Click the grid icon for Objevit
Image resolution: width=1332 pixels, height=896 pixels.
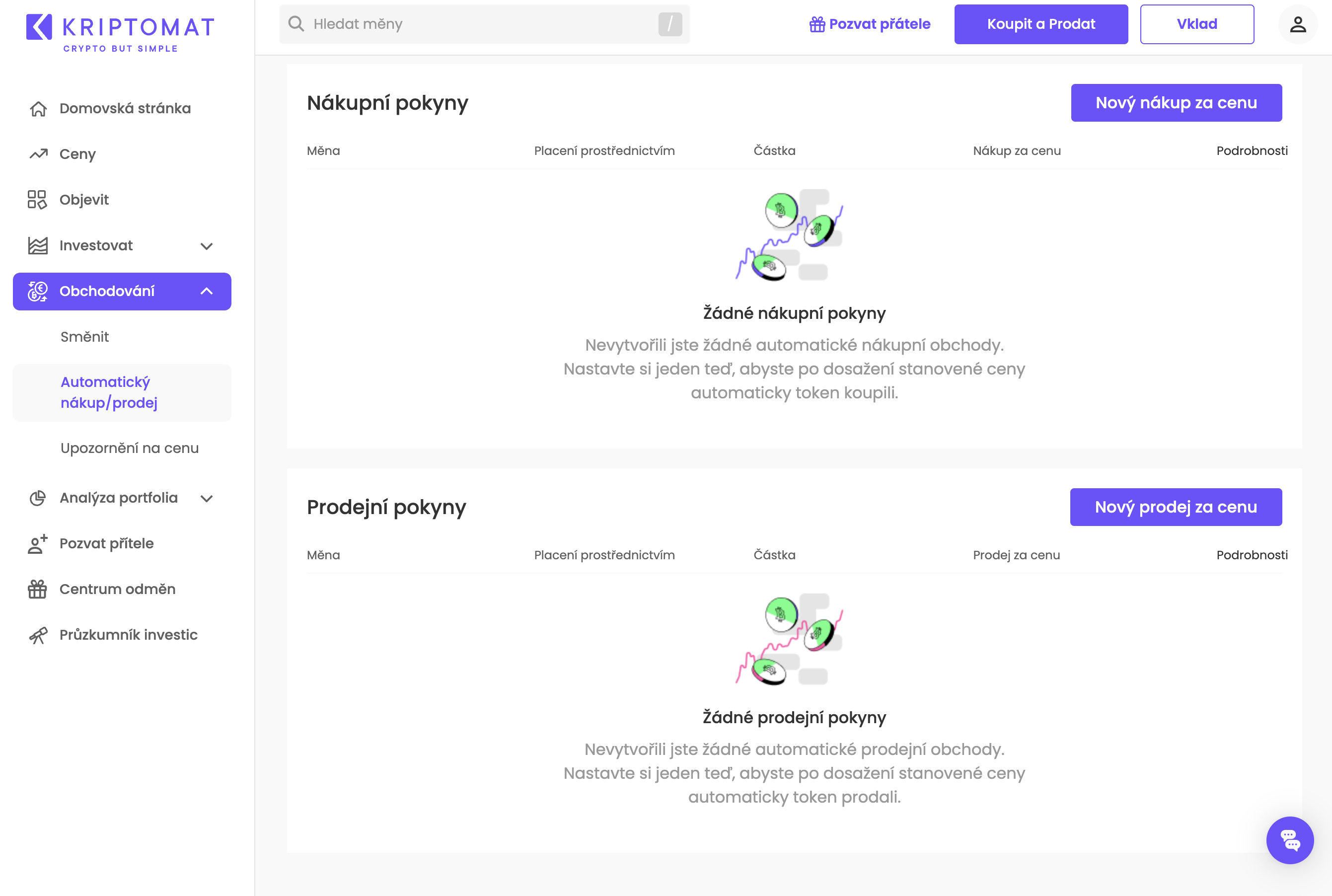point(37,200)
